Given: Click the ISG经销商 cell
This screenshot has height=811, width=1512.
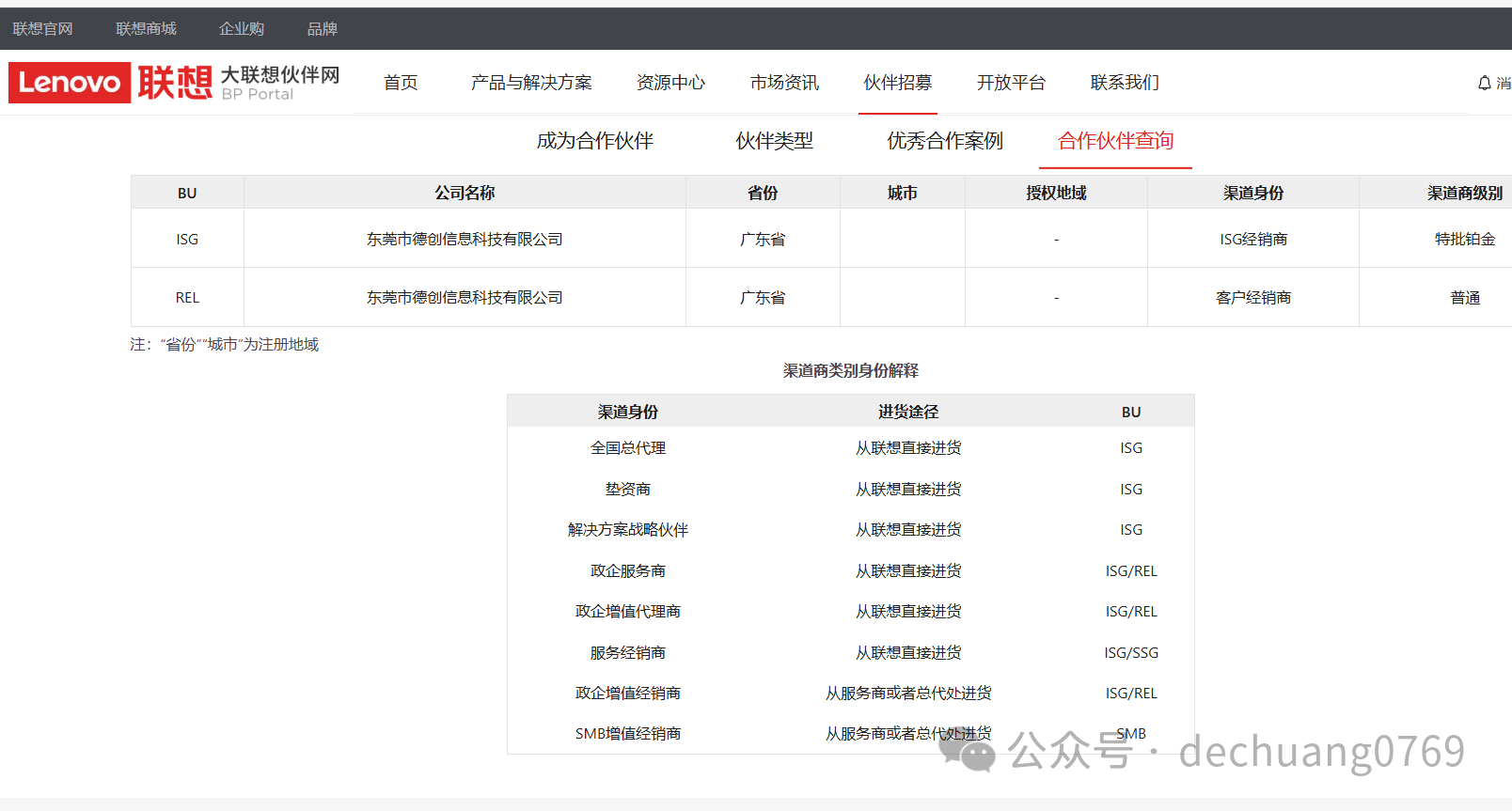Looking at the screenshot, I should point(1253,240).
